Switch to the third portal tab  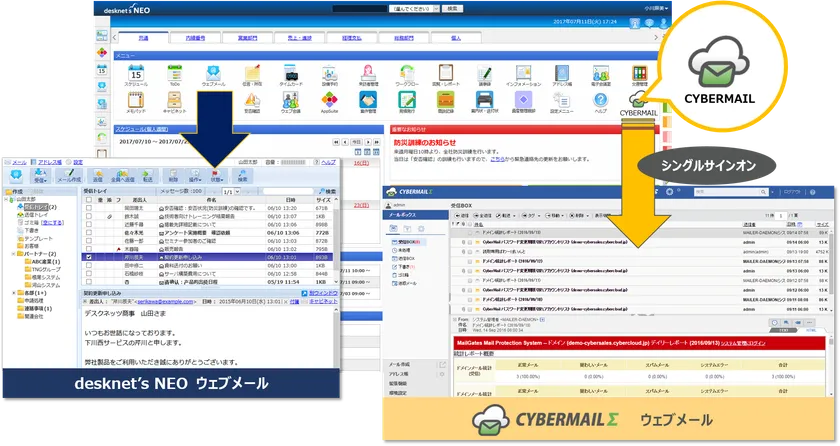pyautogui.click(x=247, y=37)
